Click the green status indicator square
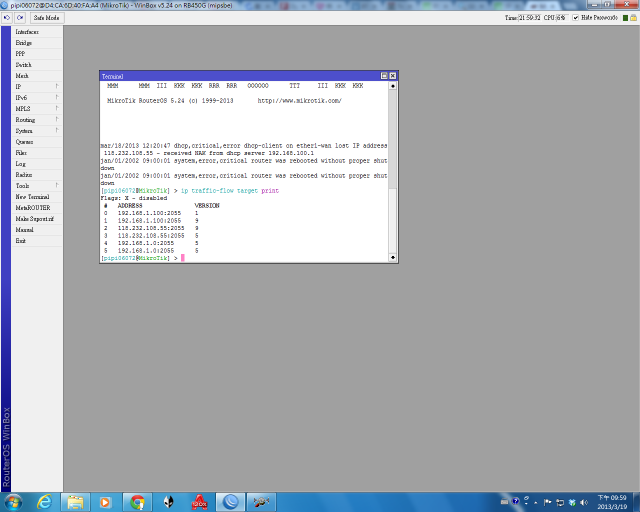 click(625, 18)
